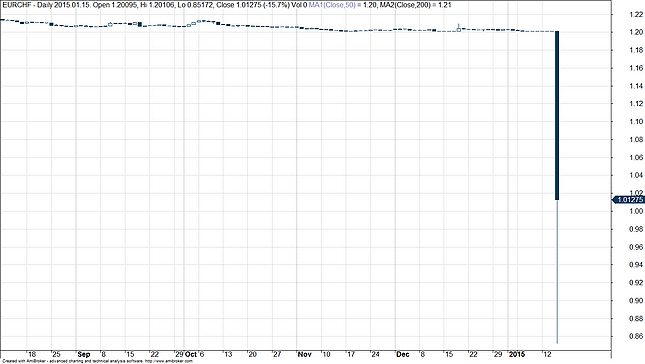Click the filled candle near Sep 15
Viewport: 645px width, 364px height.
click(140, 24)
